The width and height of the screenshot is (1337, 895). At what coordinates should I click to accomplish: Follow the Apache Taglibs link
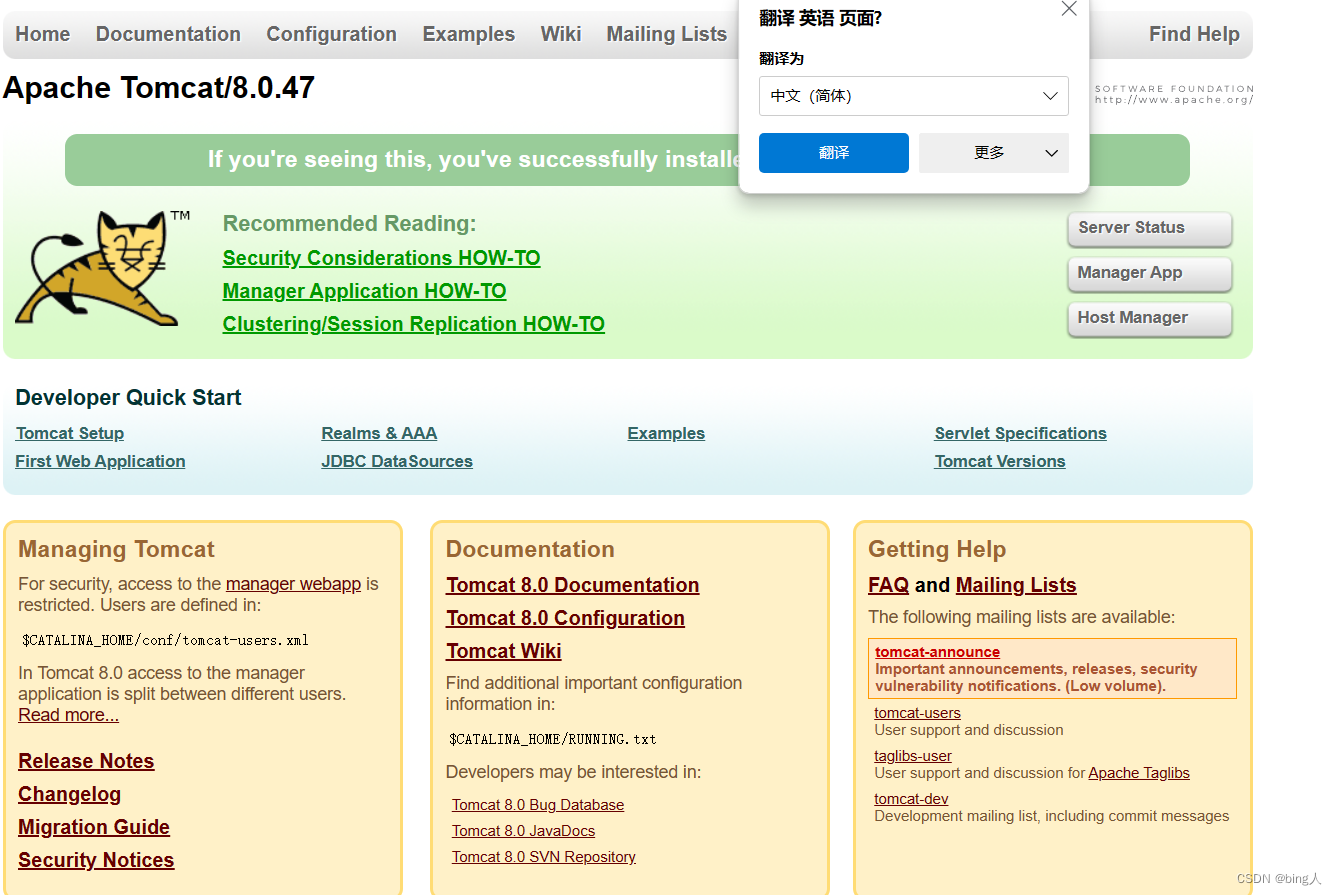click(1139, 773)
